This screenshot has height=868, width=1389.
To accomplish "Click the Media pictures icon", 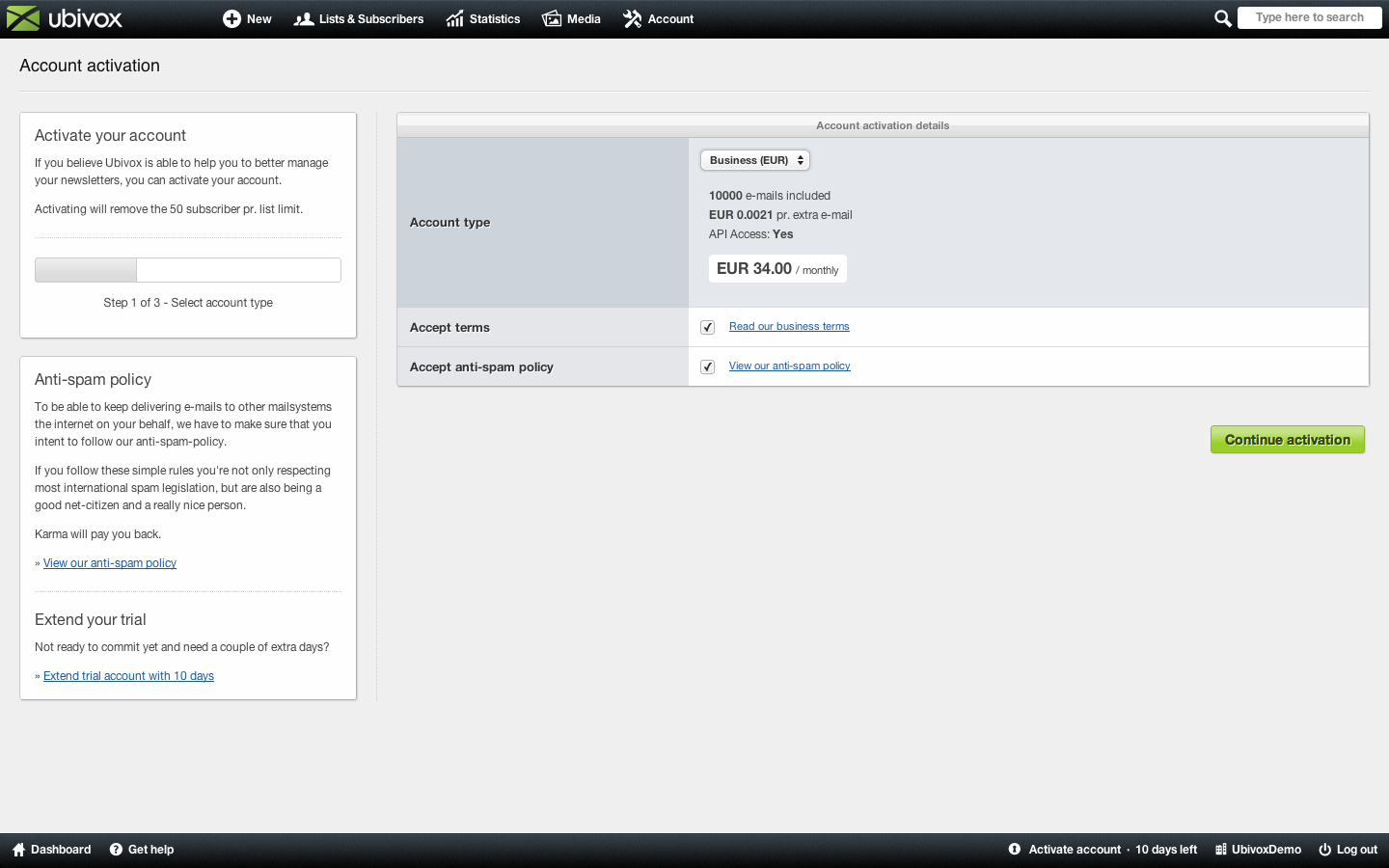I will [x=552, y=19].
